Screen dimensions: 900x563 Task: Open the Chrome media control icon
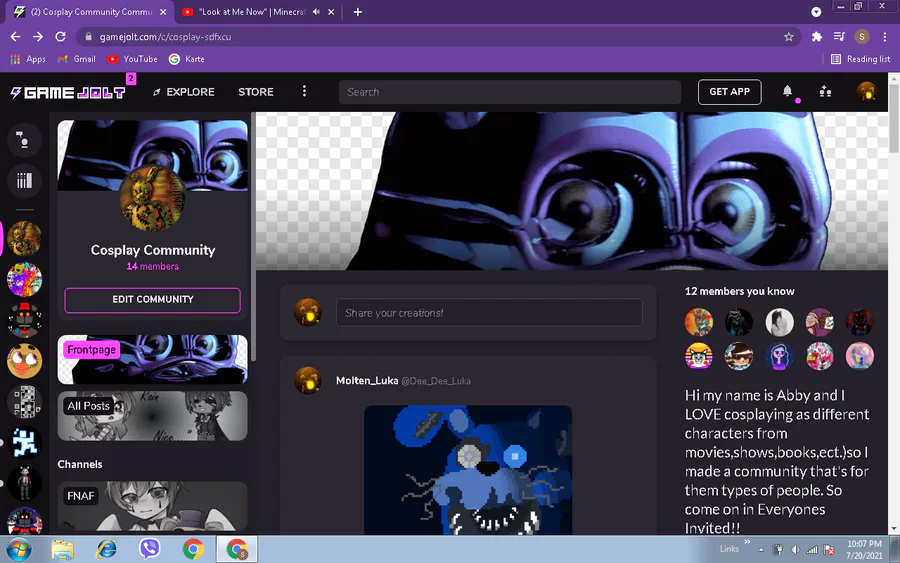pos(839,37)
